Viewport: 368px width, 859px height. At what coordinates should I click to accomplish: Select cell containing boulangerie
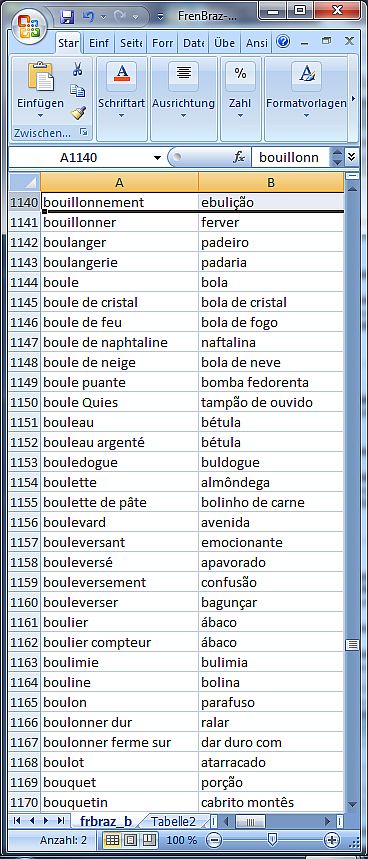(119, 262)
